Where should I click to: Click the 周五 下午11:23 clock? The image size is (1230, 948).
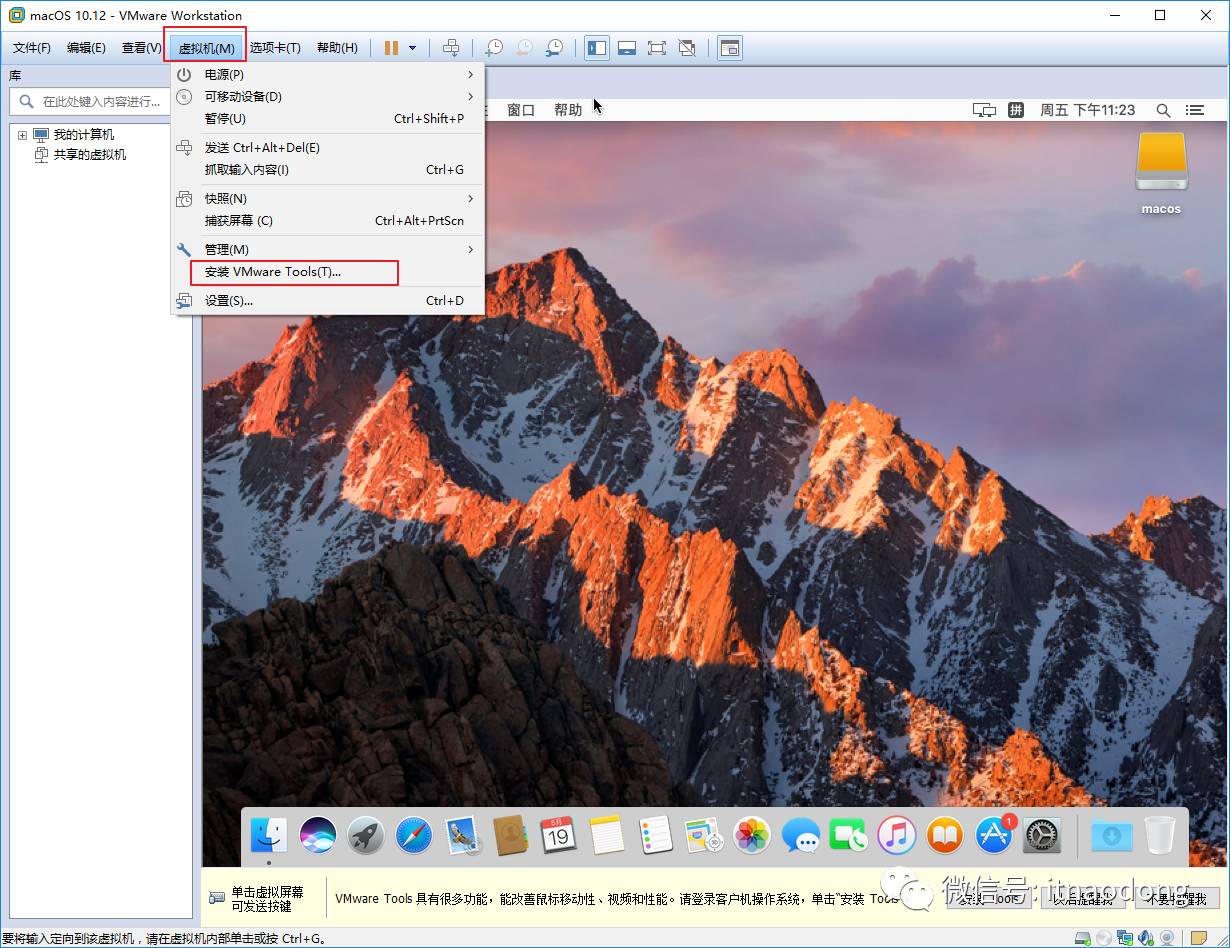[1088, 110]
